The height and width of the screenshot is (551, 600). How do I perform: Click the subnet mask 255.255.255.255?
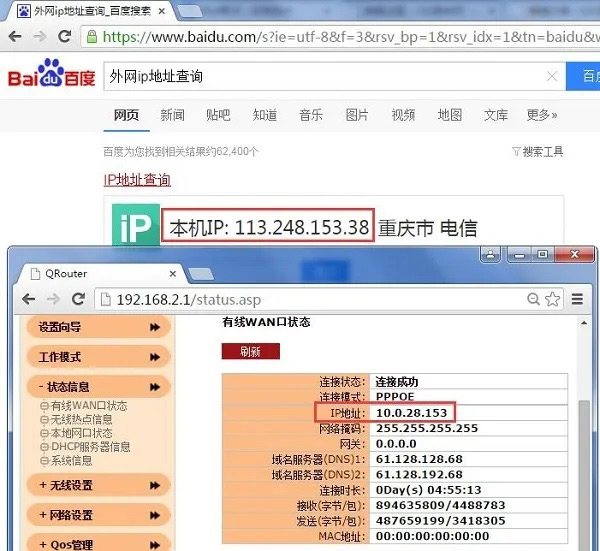[427, 428]
